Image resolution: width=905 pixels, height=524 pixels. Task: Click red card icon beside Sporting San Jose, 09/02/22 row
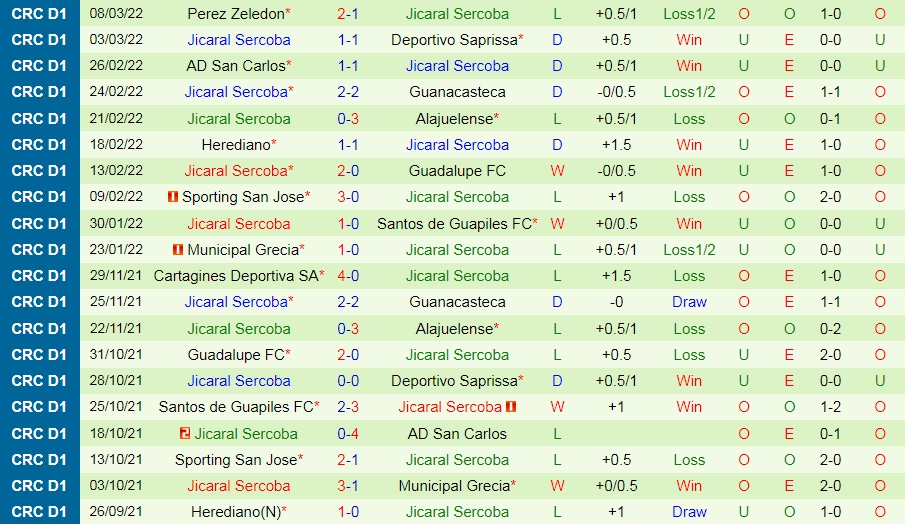pos(173,197)
